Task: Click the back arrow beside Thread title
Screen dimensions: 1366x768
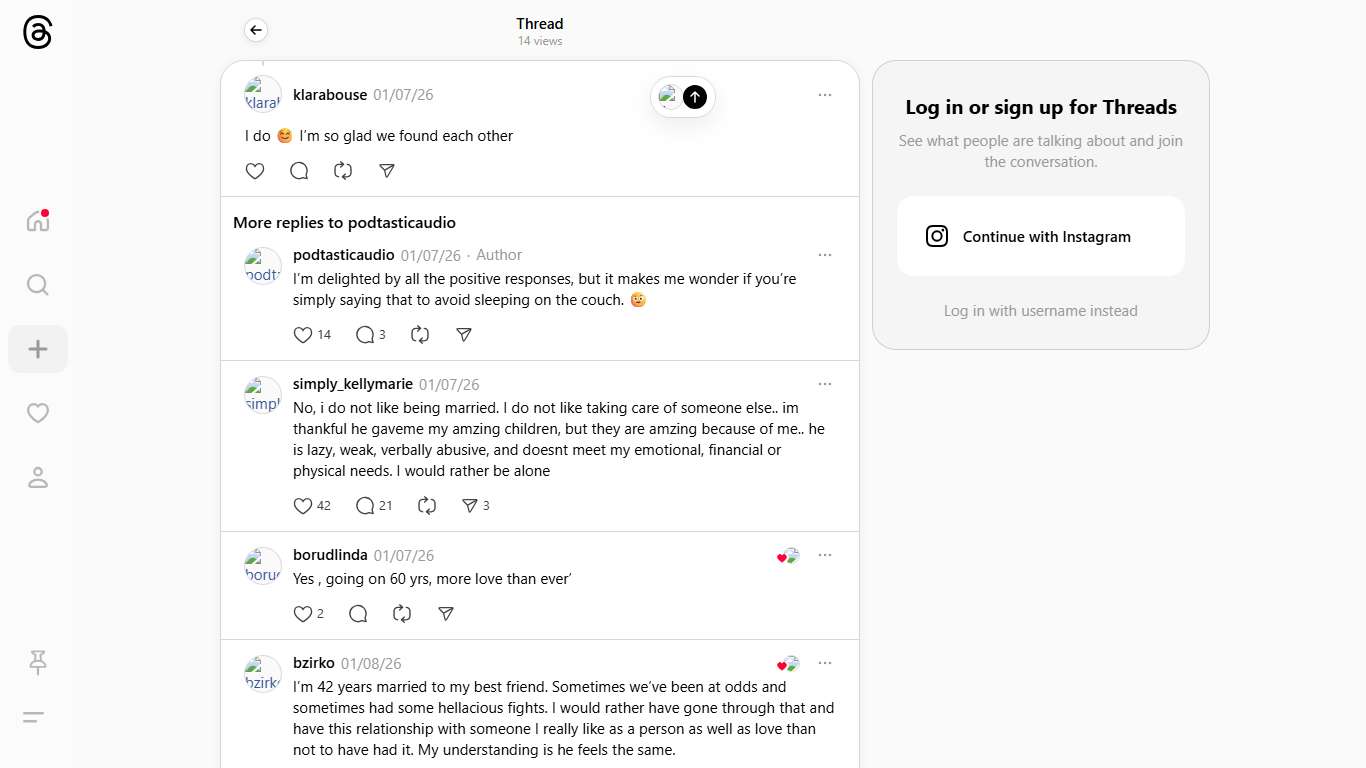Action: click(x=256, y=30)
